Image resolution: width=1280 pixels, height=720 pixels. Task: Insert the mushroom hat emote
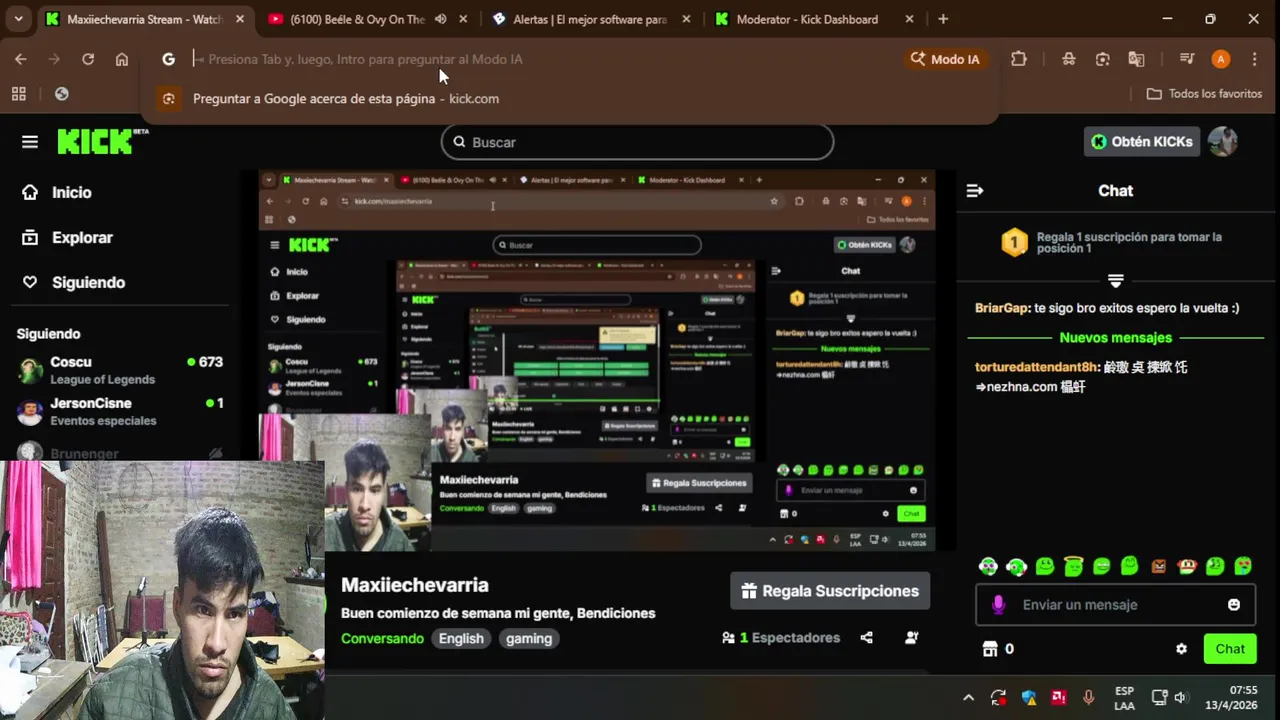(1187, 567)
